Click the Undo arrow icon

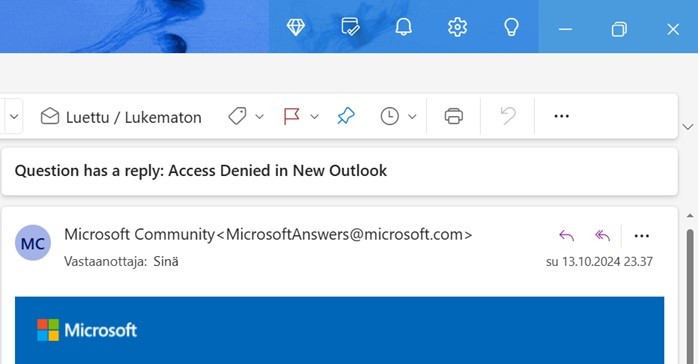508,116
